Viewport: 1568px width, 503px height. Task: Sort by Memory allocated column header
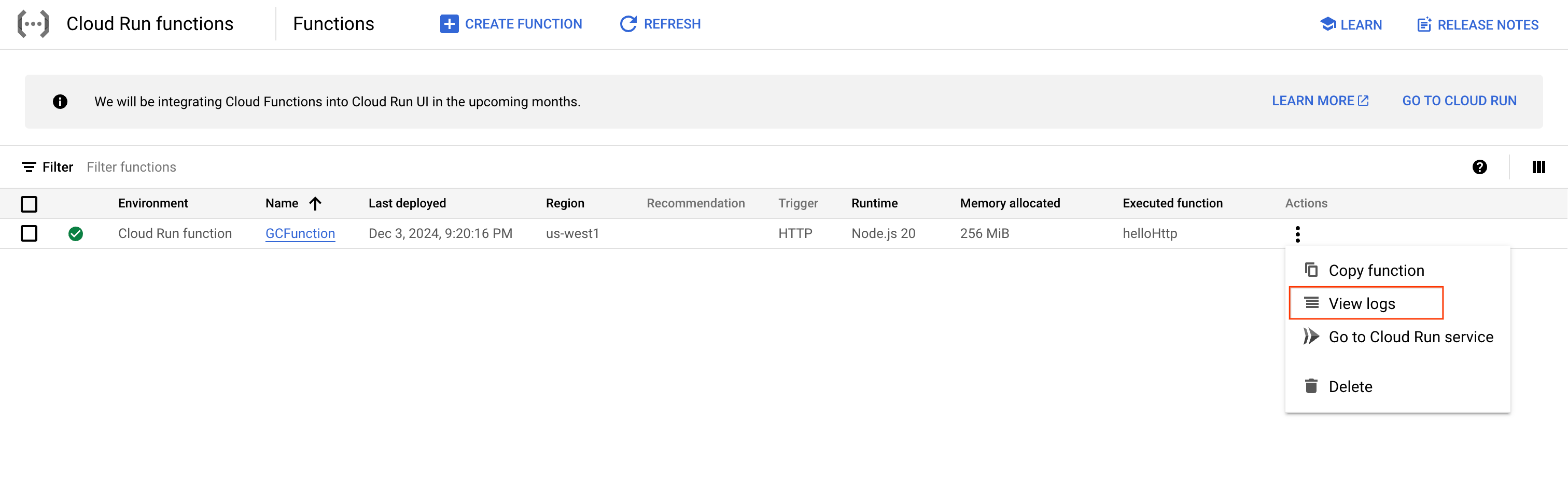[x=1010, y=203]
